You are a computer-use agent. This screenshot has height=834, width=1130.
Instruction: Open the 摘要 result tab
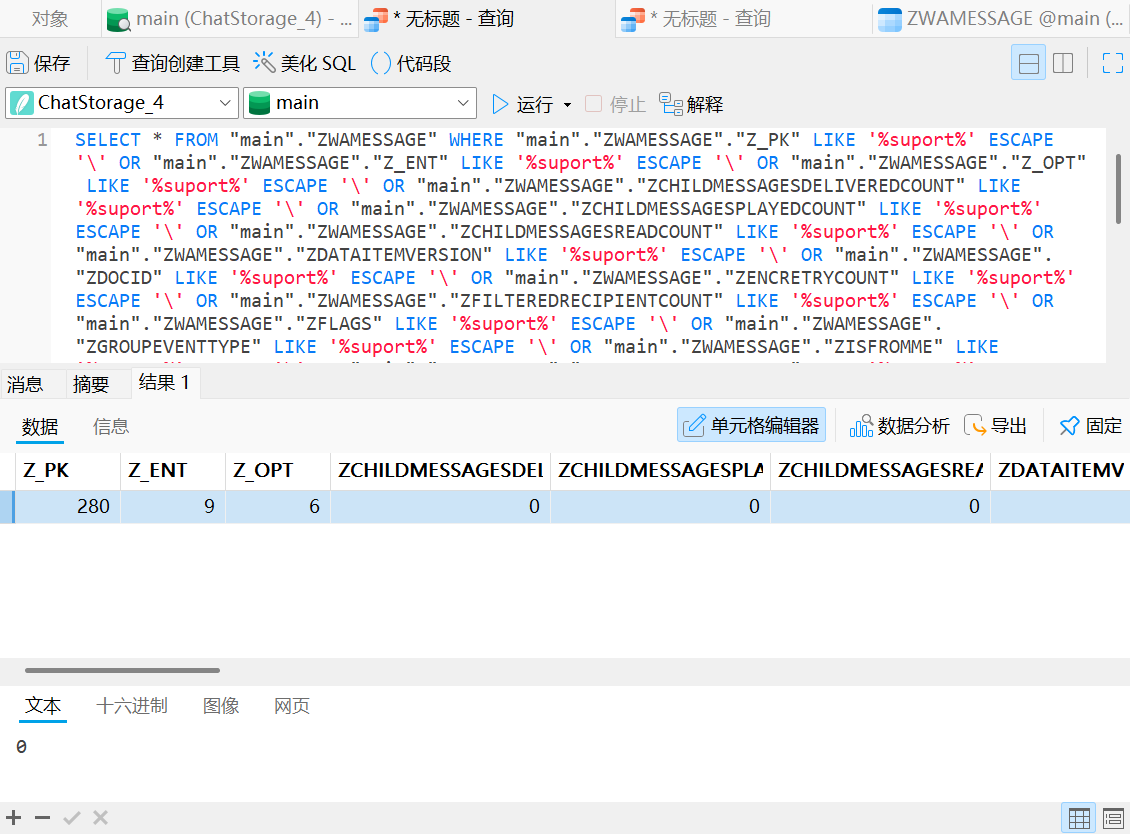(91, 383)
